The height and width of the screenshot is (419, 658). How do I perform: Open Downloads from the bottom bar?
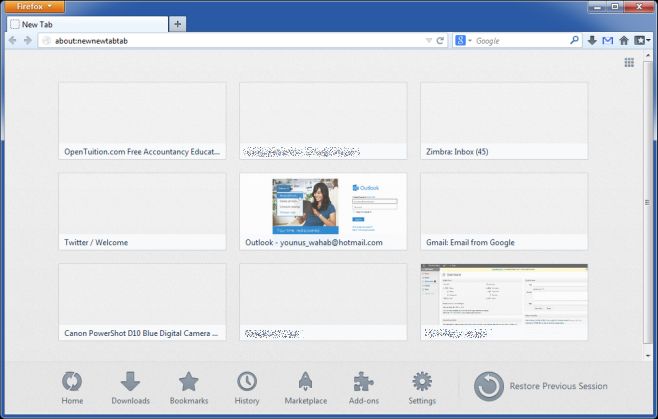[131, 388]
